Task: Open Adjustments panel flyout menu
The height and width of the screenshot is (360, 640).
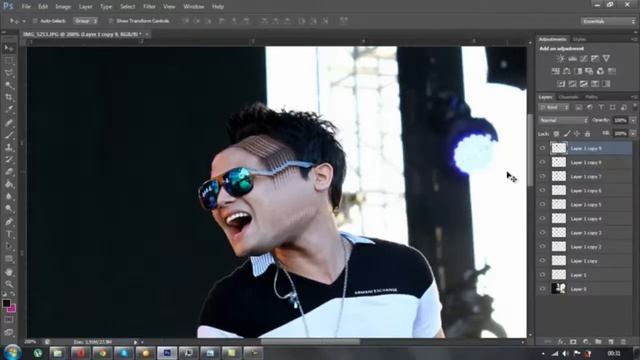Action: click(x=634, y=40)
